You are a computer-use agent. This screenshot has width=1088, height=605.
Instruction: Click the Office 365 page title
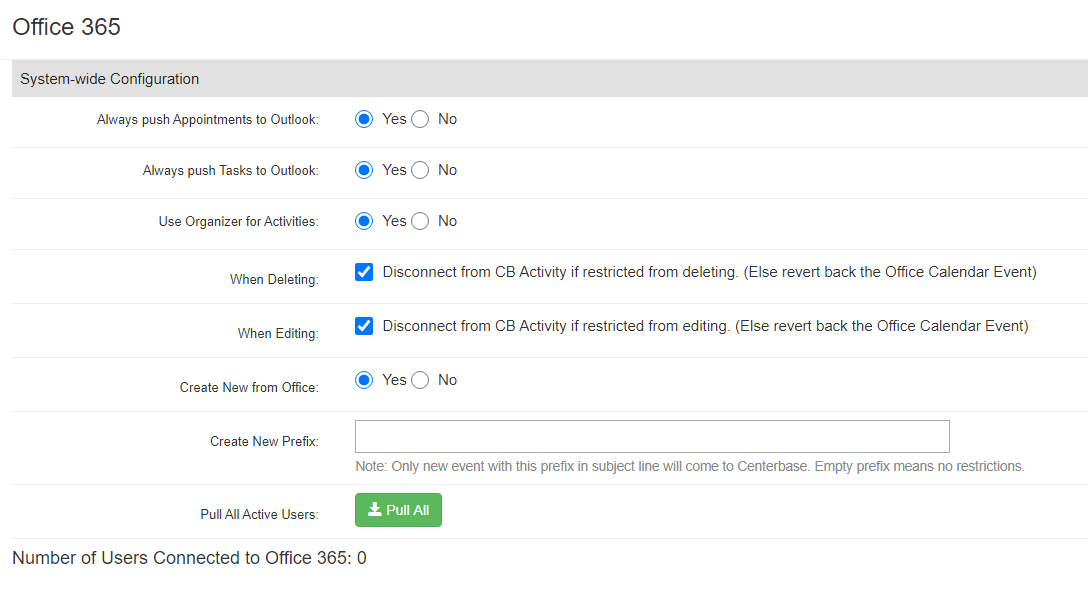66,27
